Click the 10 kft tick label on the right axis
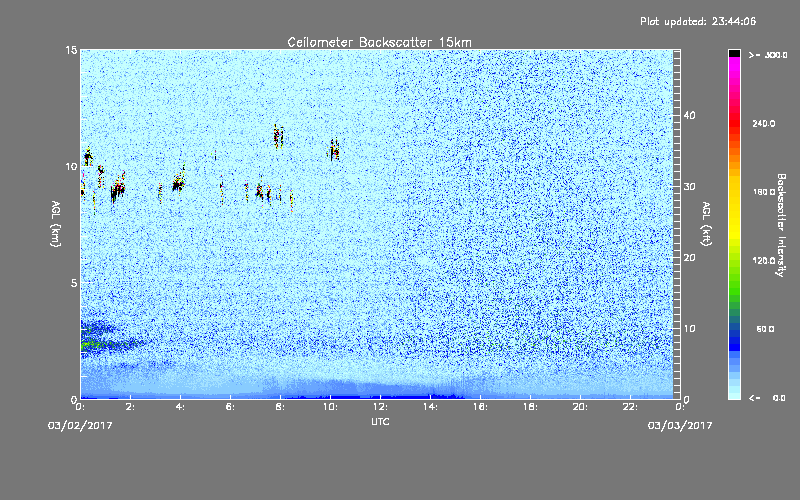Screen dimensions: 800x500 coord(689,329)
